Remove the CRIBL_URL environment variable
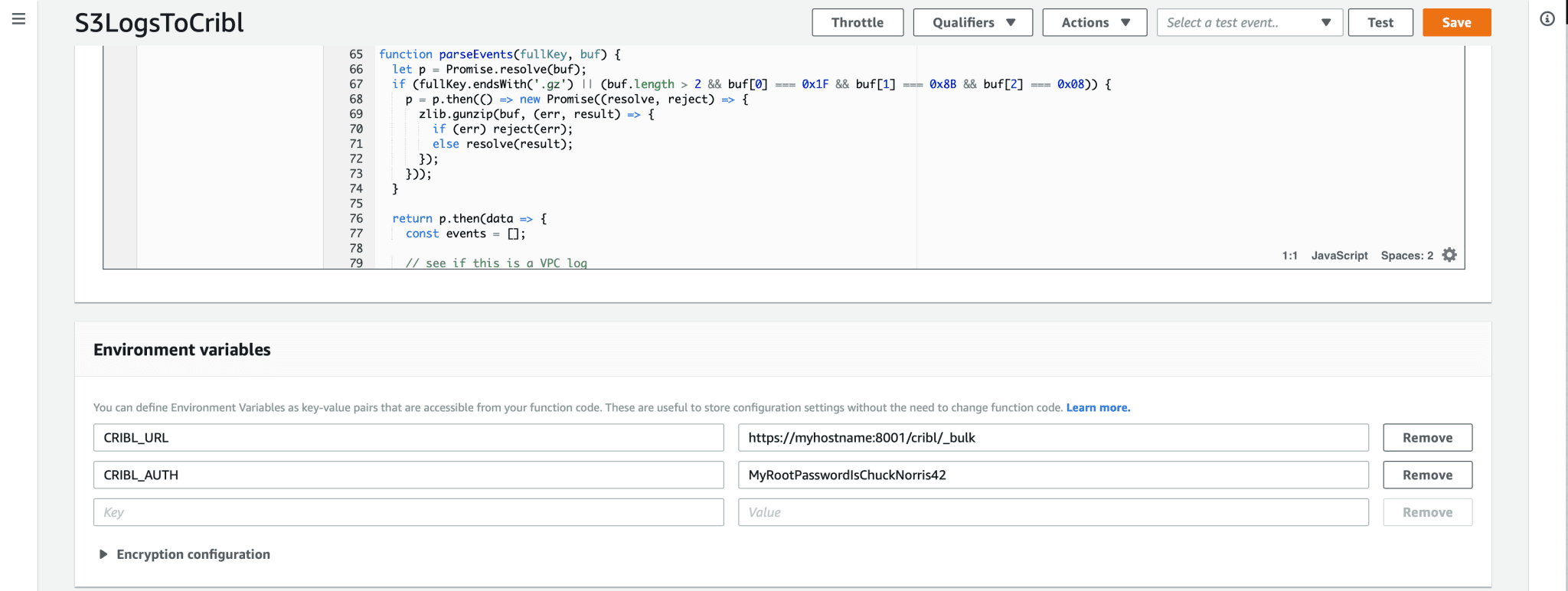This screenshot has width=1568, height=591. pos(1427,438)
